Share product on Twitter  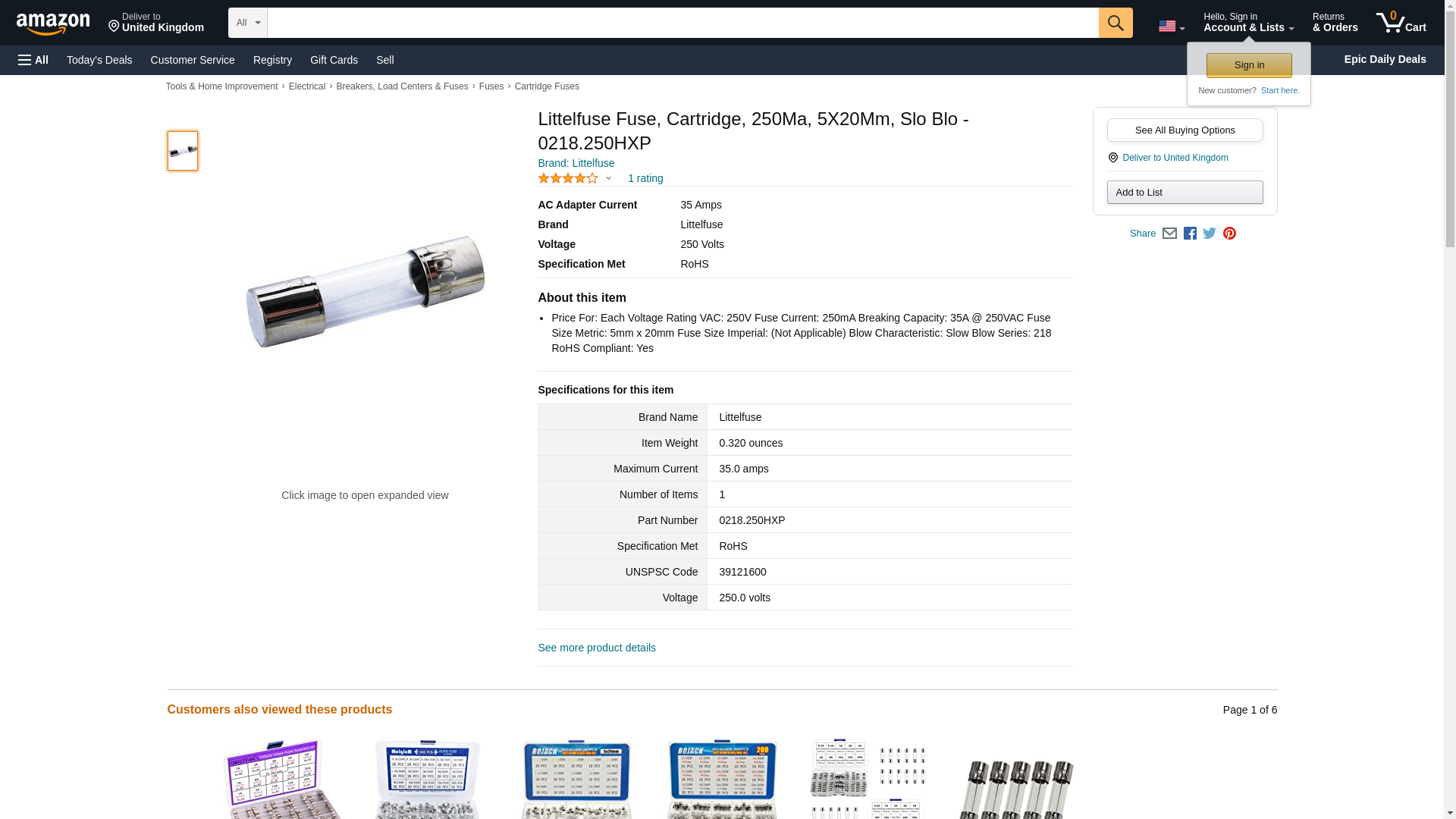1210,234
